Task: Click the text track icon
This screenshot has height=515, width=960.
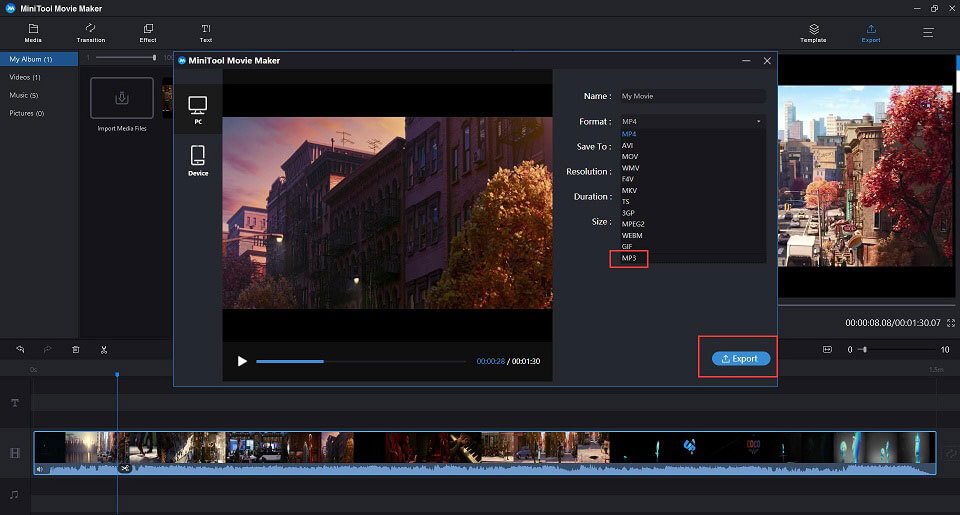Action: (15, 402)
